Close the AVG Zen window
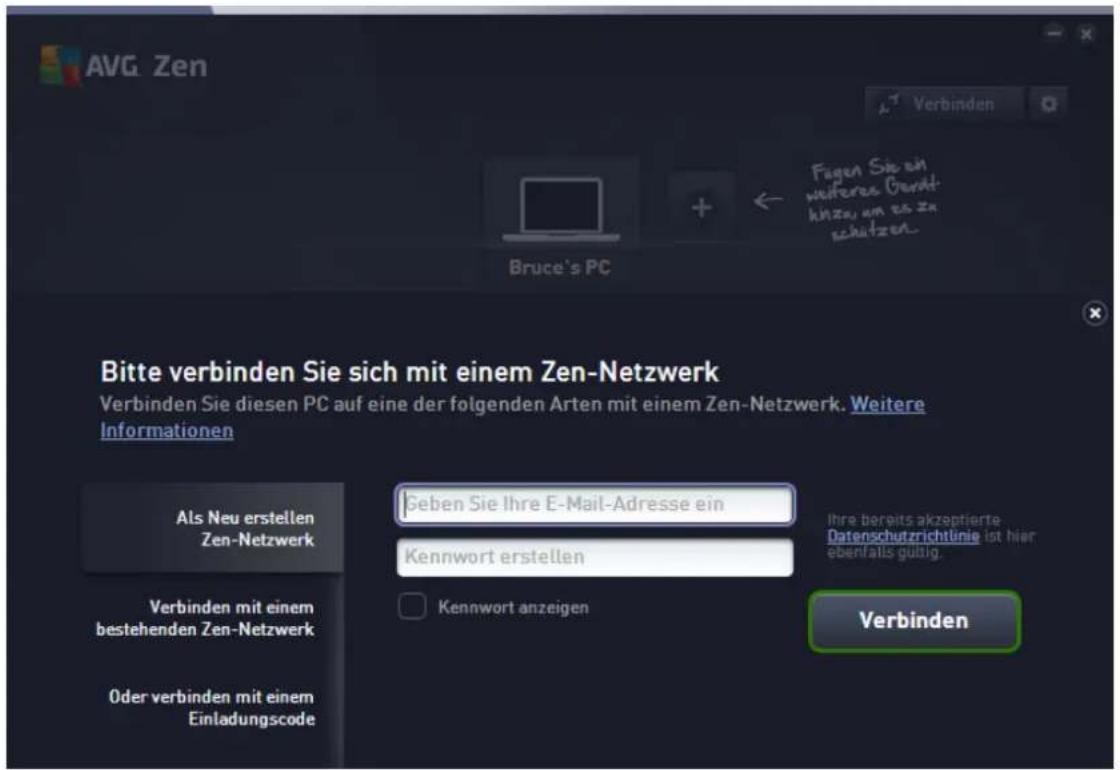 1086,34
